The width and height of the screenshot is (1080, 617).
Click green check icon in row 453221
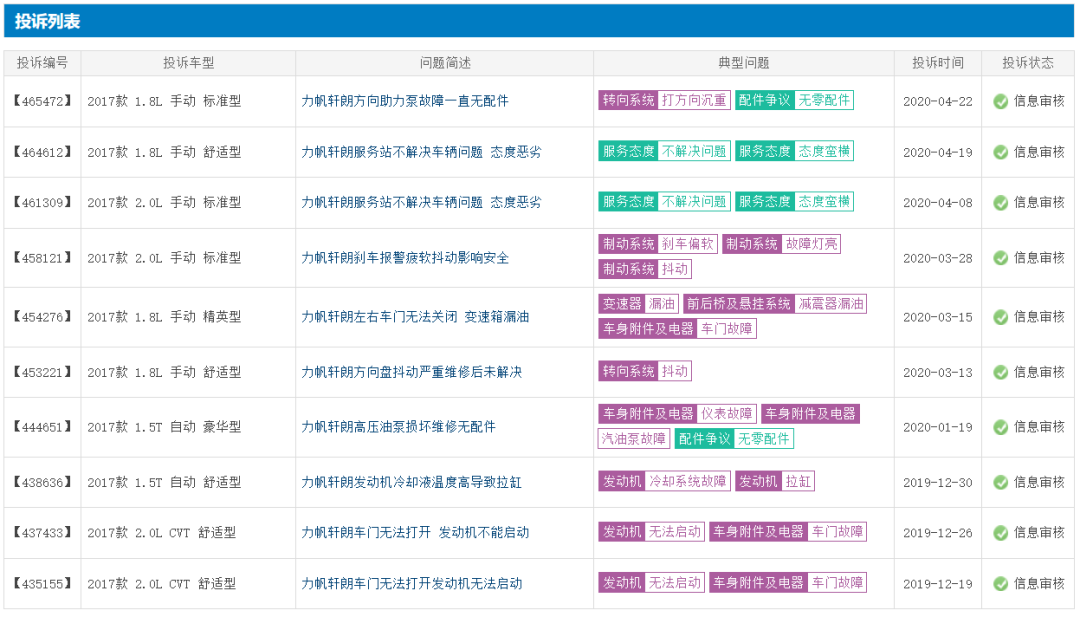pyautogui.click(x=1001, y=373)
